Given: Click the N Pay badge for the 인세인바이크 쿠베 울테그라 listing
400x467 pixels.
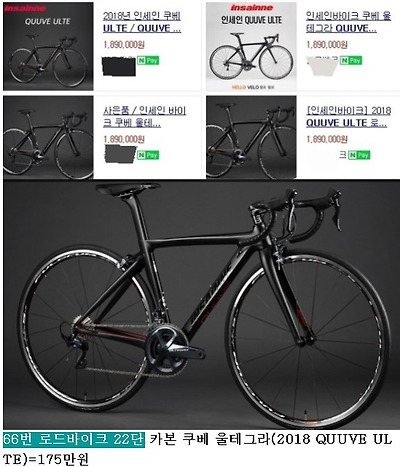Looking at the screenshot, I should coord(351,61).
